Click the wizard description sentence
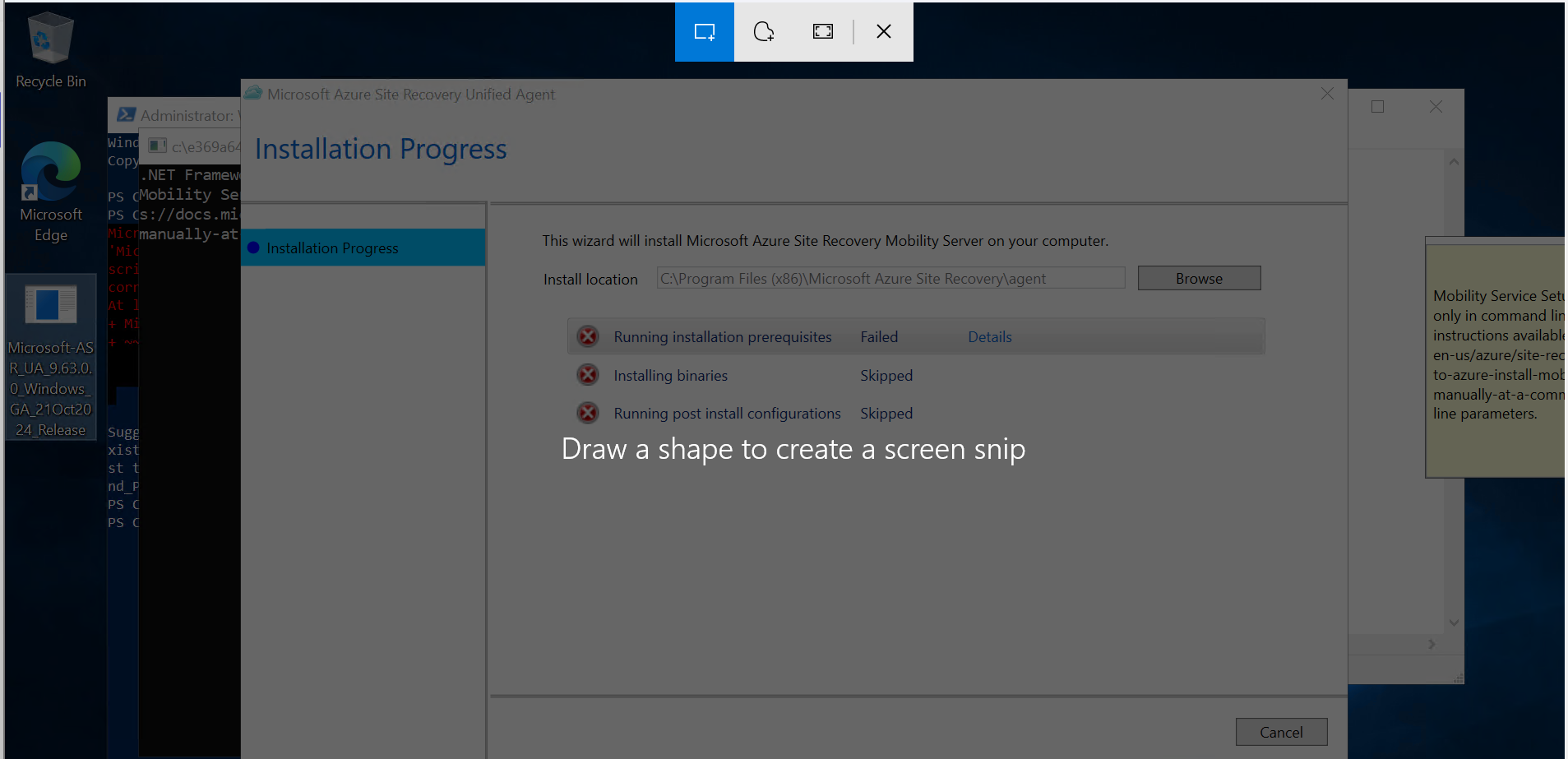The image size is (1568, 759). [x=825, y=241]
